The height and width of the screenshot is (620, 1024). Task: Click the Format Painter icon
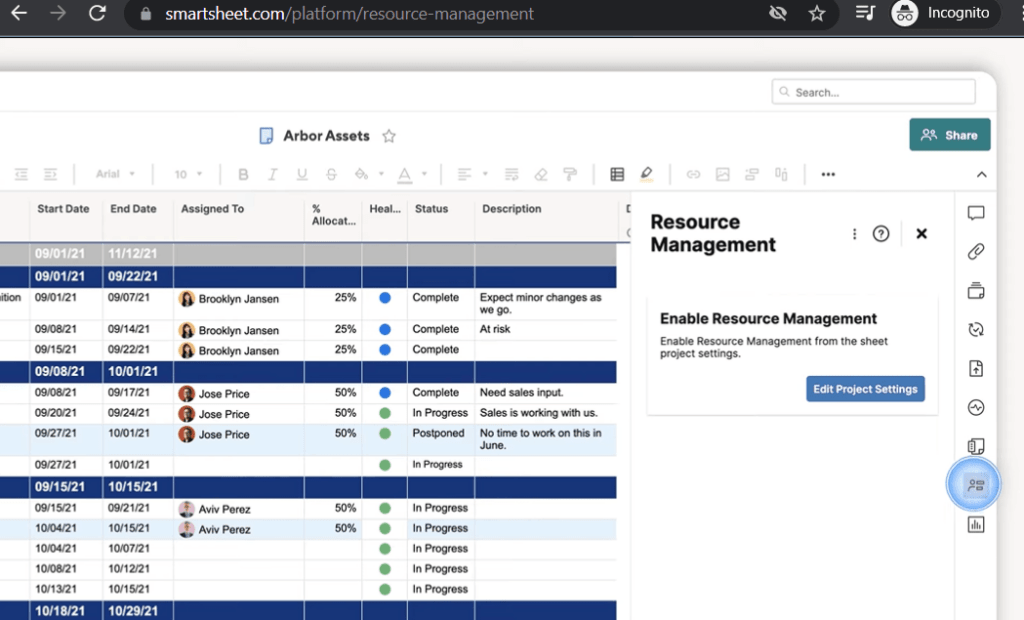tap(569, 174)
